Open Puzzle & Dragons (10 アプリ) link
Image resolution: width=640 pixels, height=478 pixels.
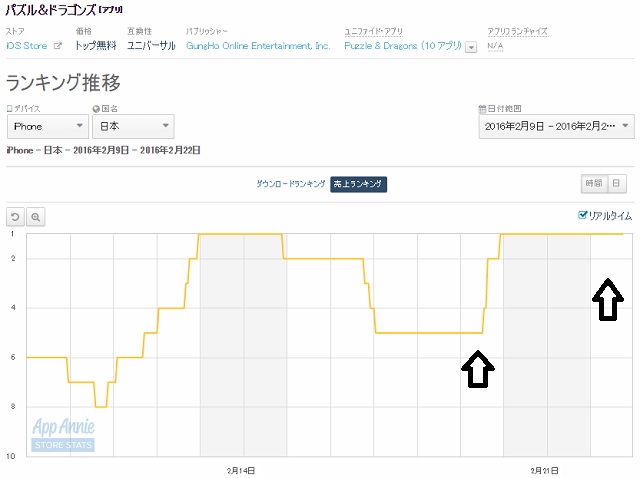click(x=403, y=46)
